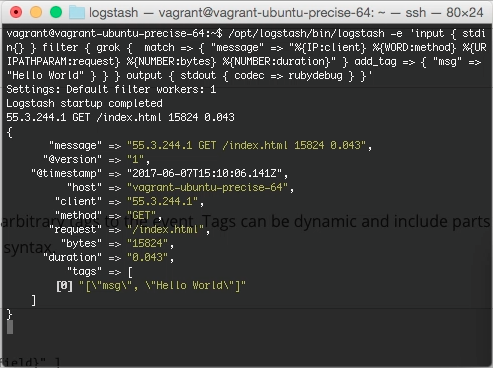Click client value "55.3.244.1"
Screen dimensions: 493x368
tap(163, 201)
